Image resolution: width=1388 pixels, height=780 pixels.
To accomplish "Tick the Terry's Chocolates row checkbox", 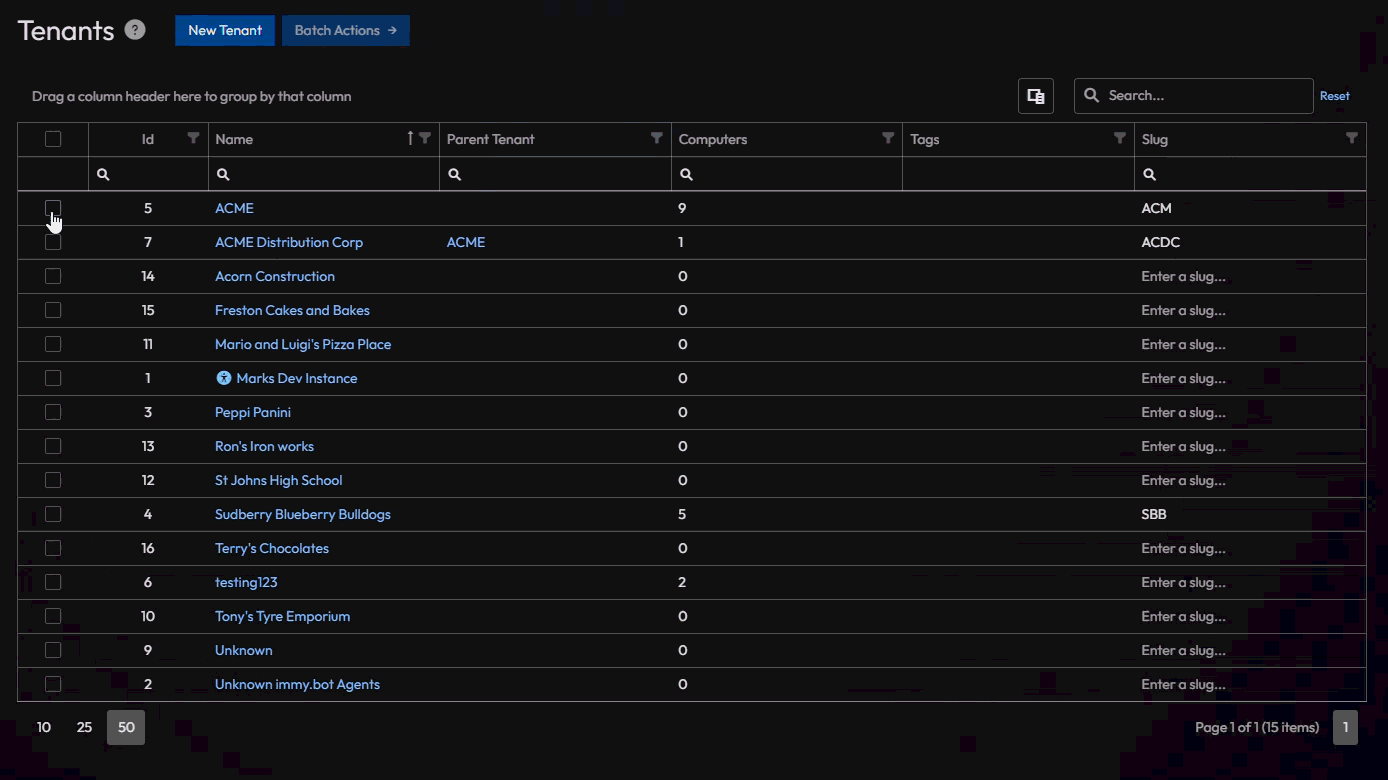I will (53, 548).
